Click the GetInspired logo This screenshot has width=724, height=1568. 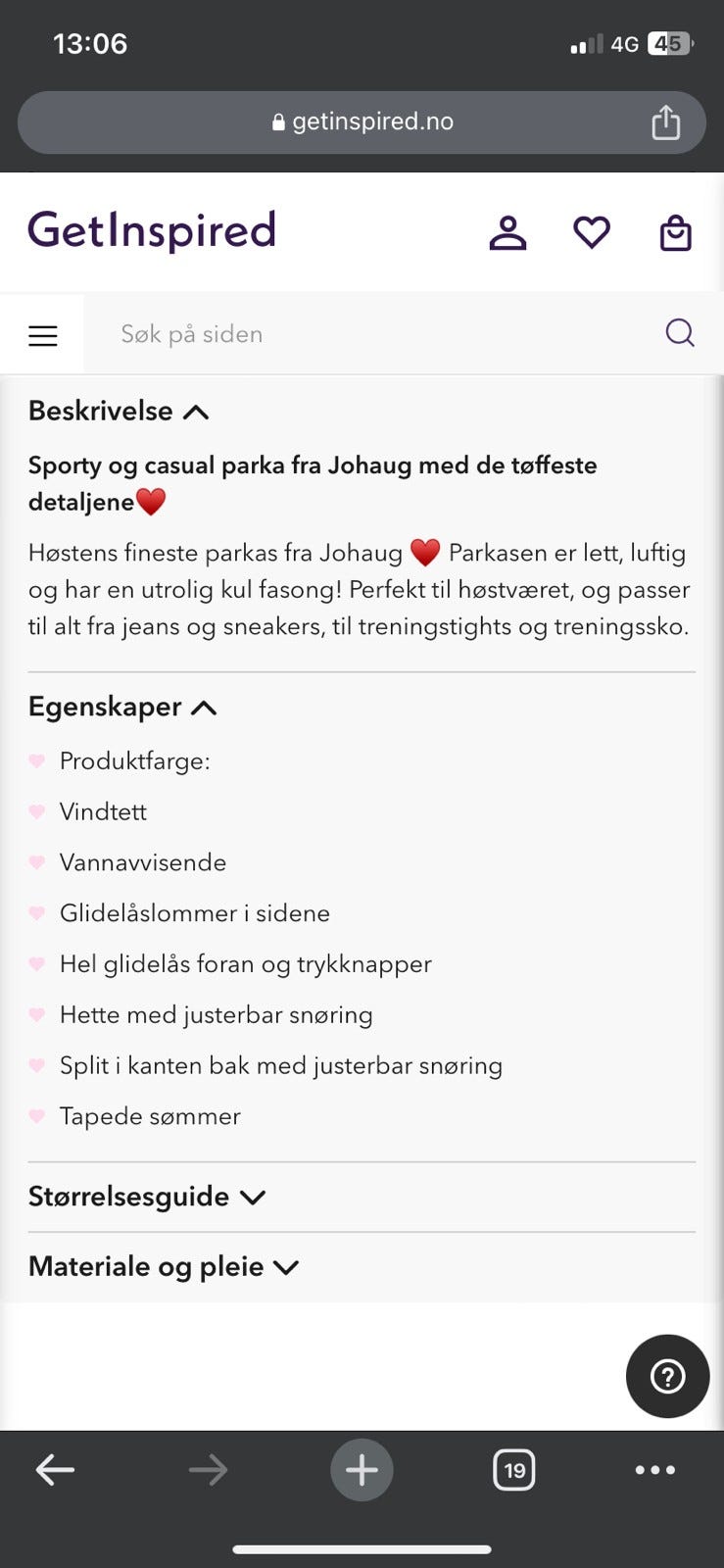click(x=152, y=231)
